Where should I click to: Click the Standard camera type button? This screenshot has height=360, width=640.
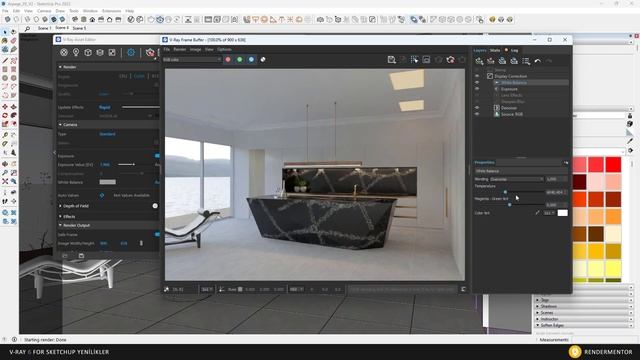coord(107,134)
